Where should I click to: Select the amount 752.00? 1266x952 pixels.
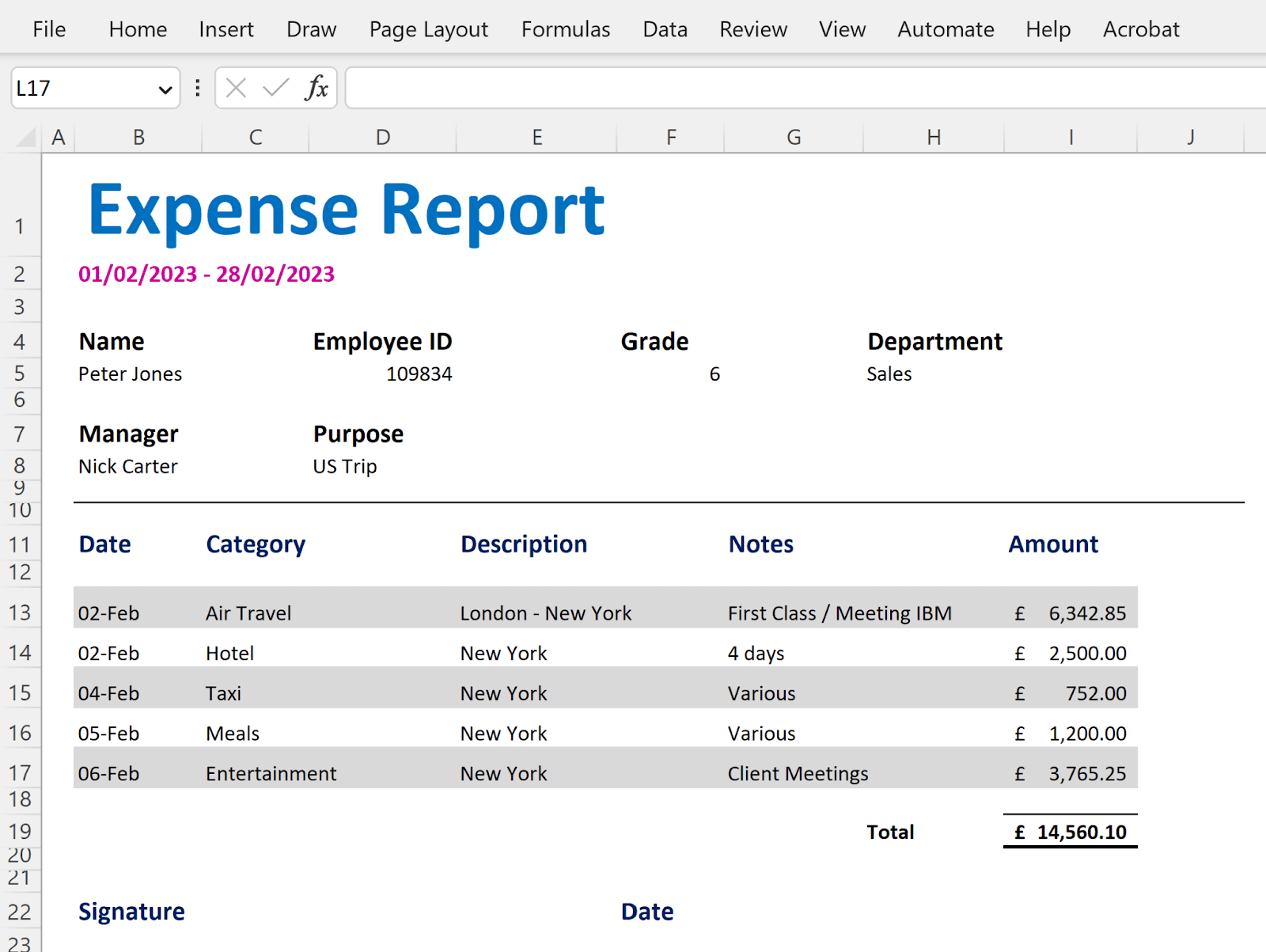click(1096, 693)
